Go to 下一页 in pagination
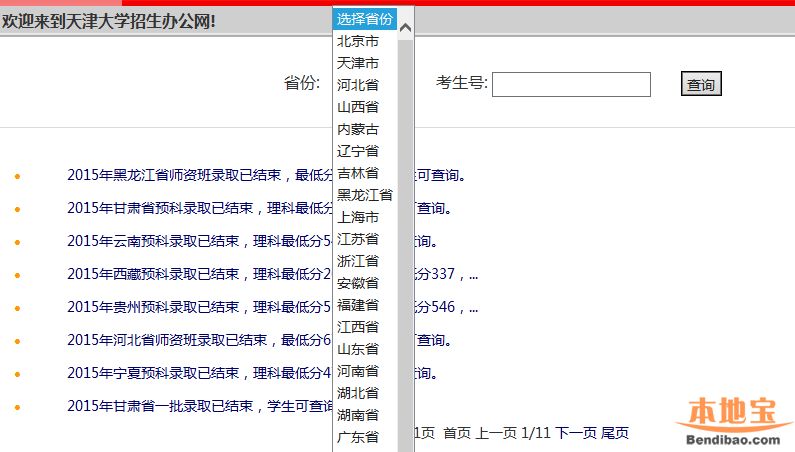 [575, 433]
